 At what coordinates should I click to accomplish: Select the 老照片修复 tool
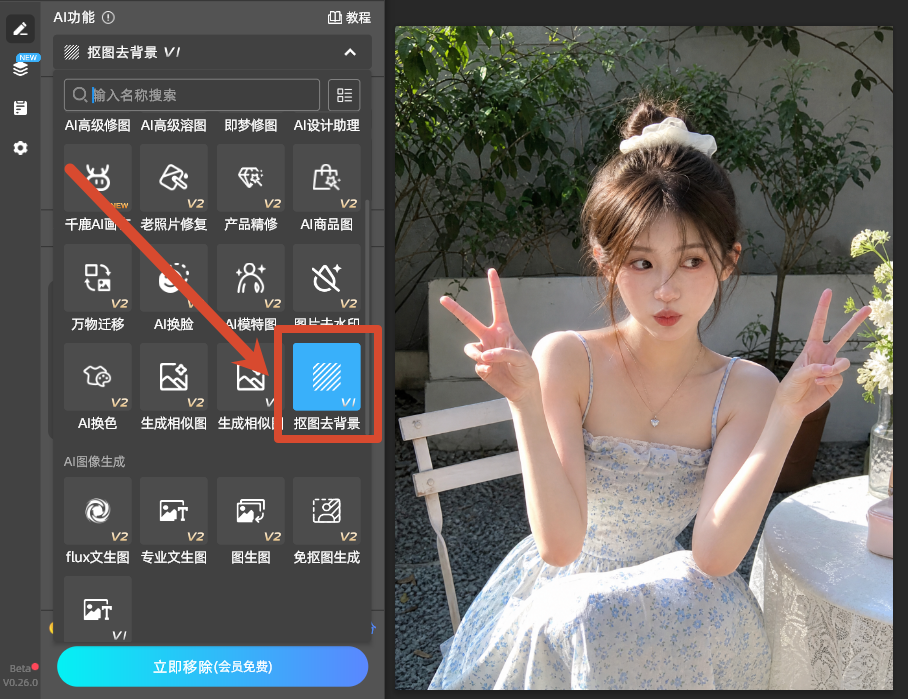(x=174, y=189)
